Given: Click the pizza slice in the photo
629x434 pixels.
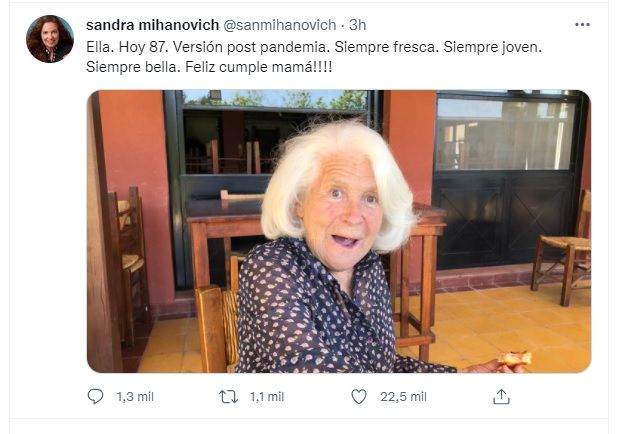Looking at the screenshot, I should [x=515, y=358].
